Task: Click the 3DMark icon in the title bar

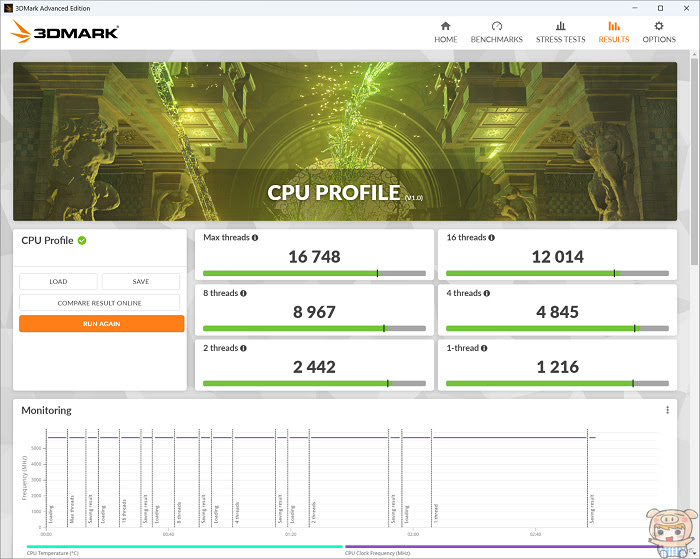Action: click(8, 8)
